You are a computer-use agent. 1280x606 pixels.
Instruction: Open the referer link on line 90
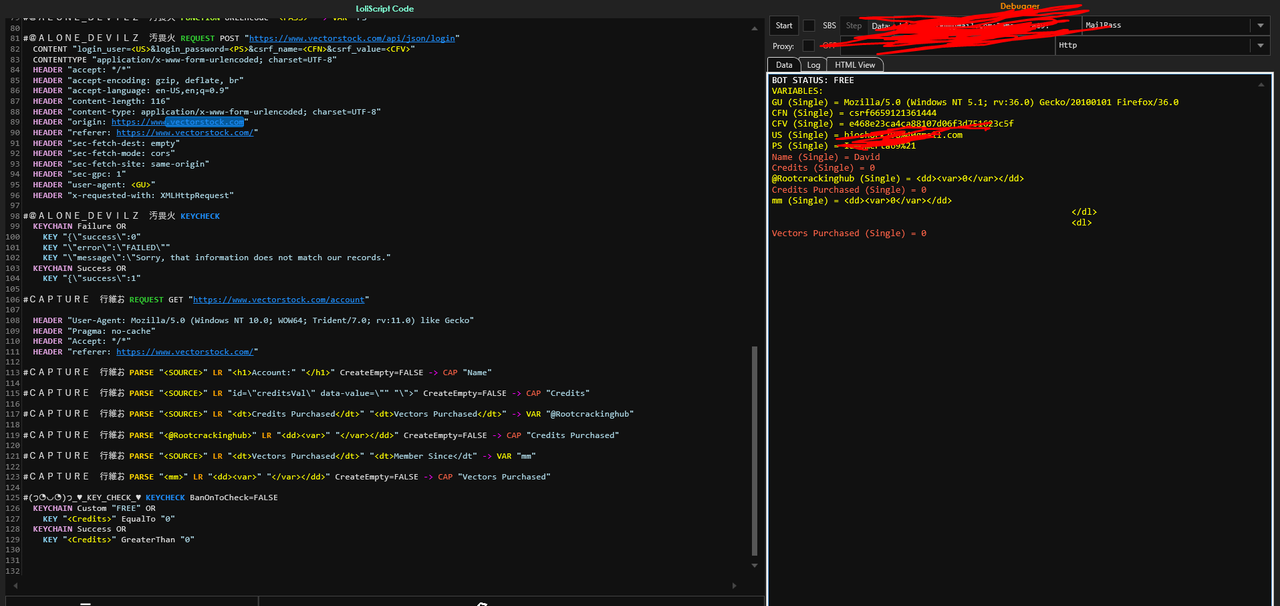pos(184,133)
